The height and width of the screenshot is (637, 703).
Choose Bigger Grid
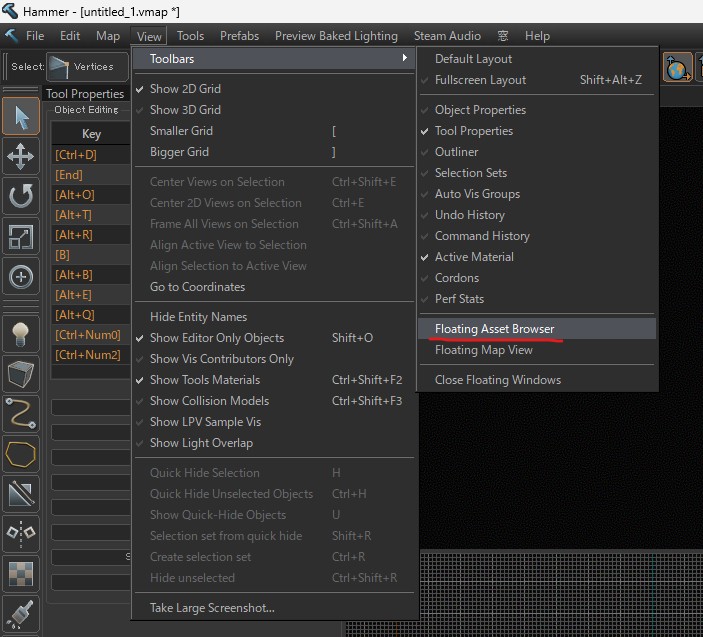click(x=274, y=152)
